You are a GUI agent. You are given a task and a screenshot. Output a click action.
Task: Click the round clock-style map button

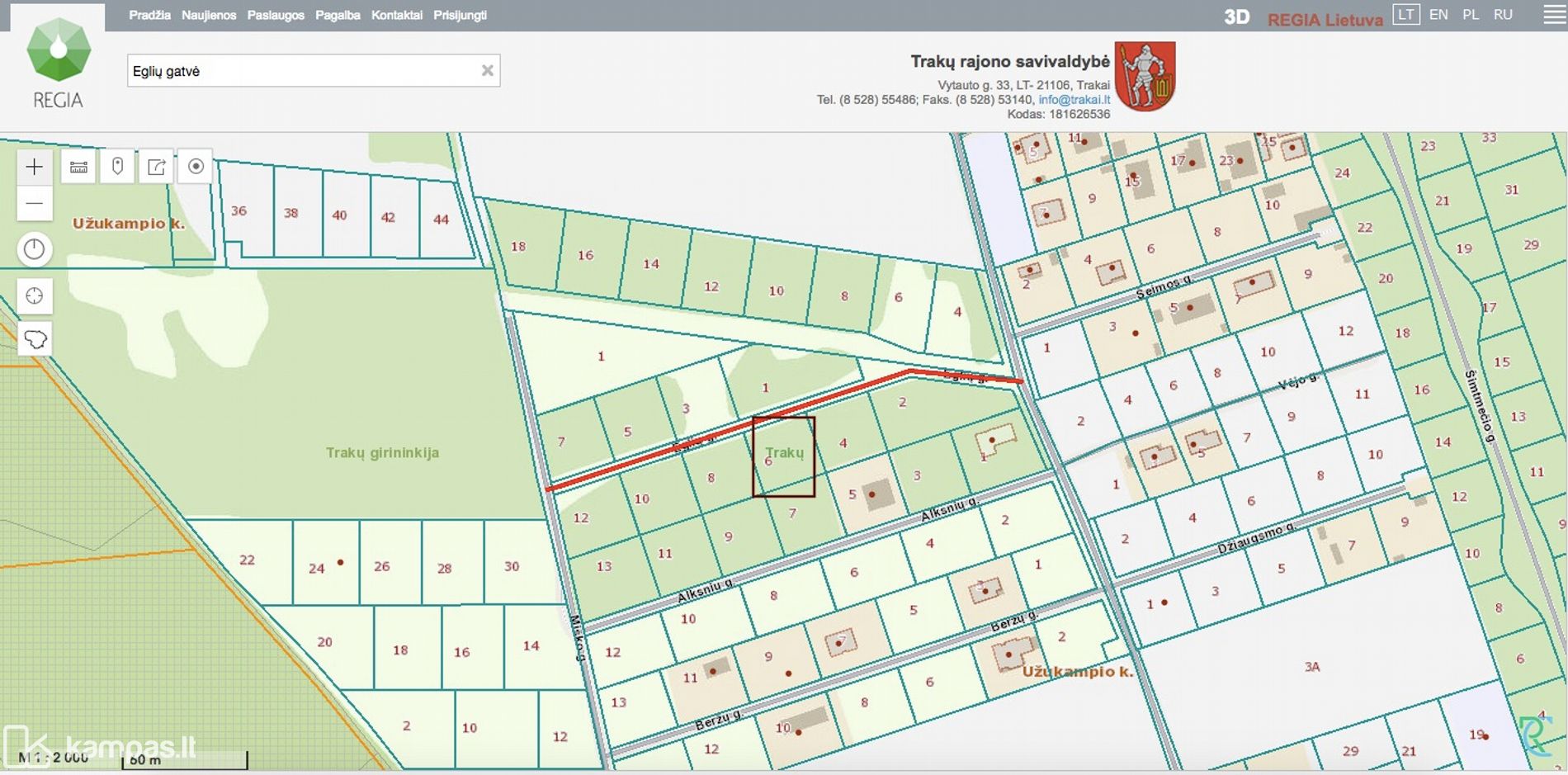(35, 249)
